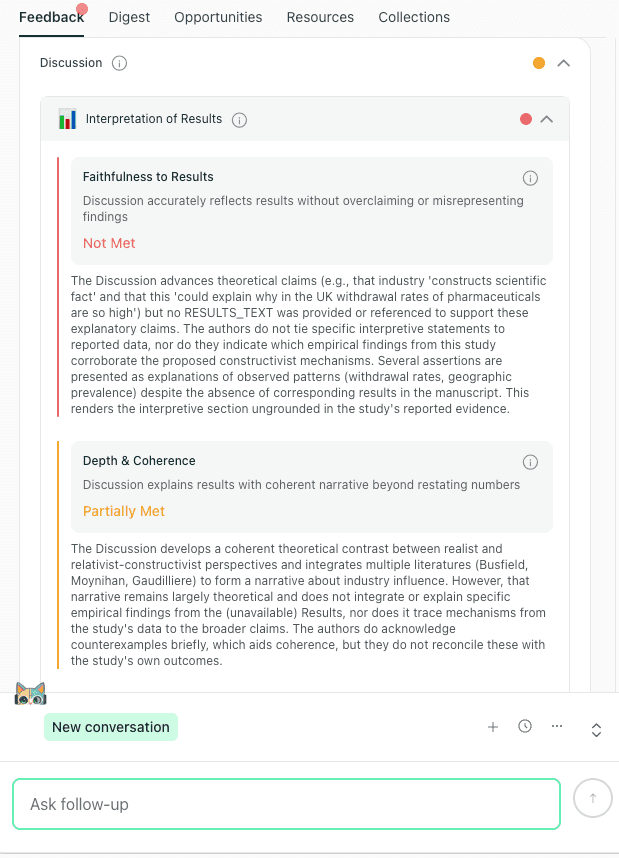Open the info tooltip next to Discussion
619x858 pixels.
(118, 63)
